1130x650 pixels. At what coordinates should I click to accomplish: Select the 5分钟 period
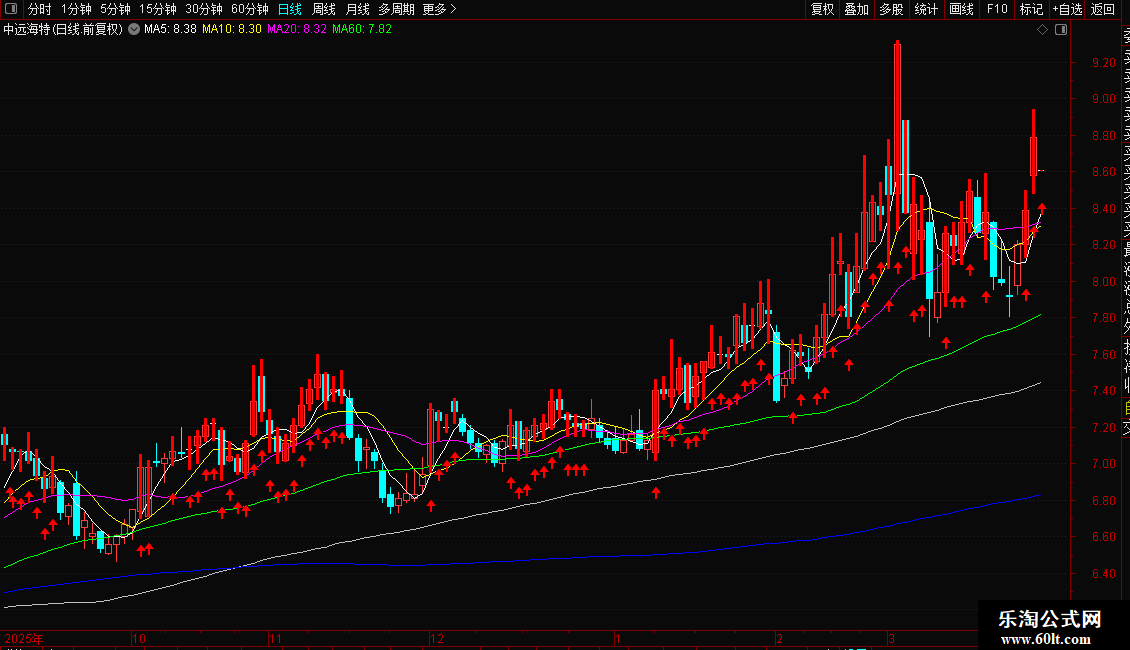[115, 9]
